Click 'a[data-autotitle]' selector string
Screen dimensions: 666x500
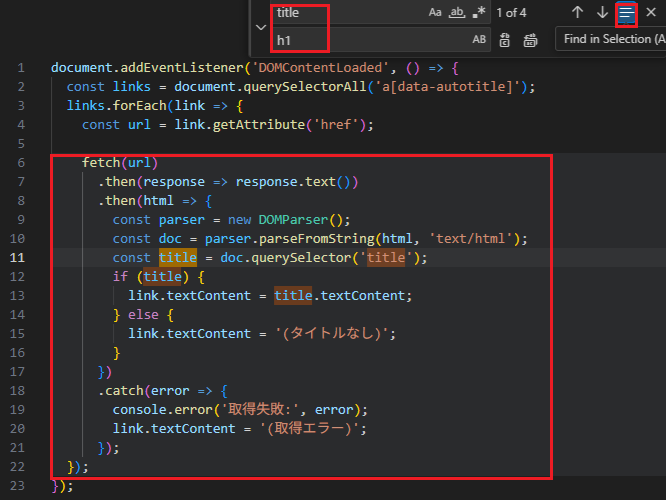pyautogui.click(x=447, y=87)
